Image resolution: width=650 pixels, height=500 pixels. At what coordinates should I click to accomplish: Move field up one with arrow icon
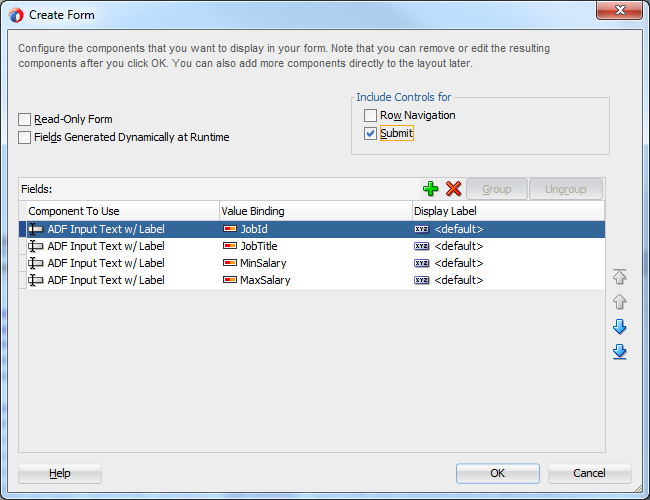[619, 302]
